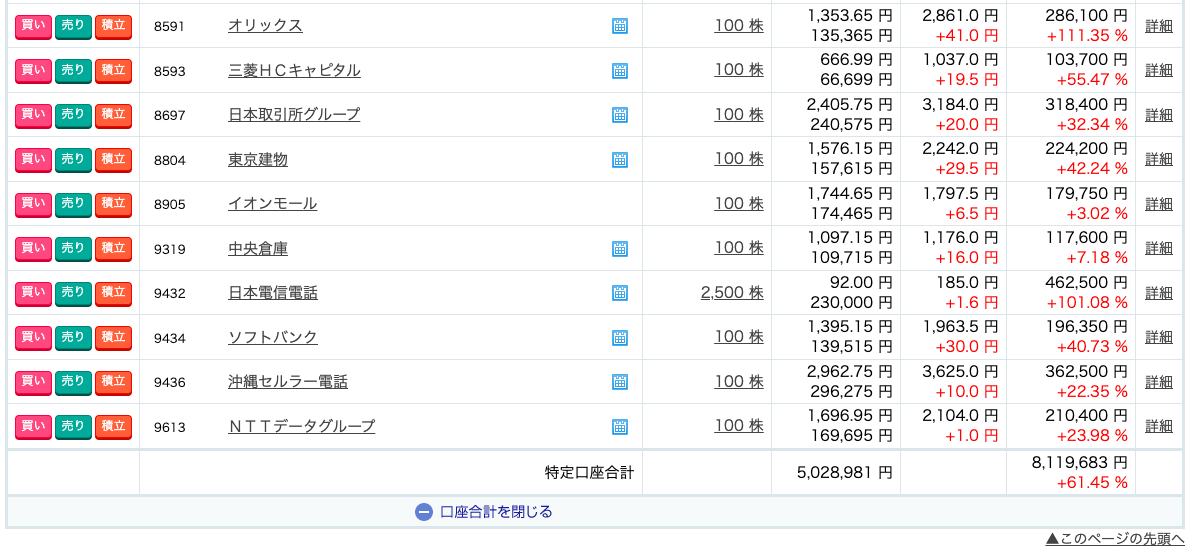Viewport: 1196px width, 553px height.
Task: Click the 100 株 link for イオンモール
Action: (x=739, y=204)
